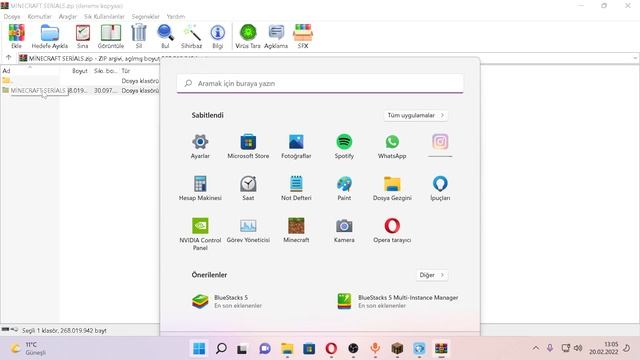Launch Microsoft Store from Start menu
The height and width of the screenshot is (360, 640).
pyautogui.click(x=248, y=146)
